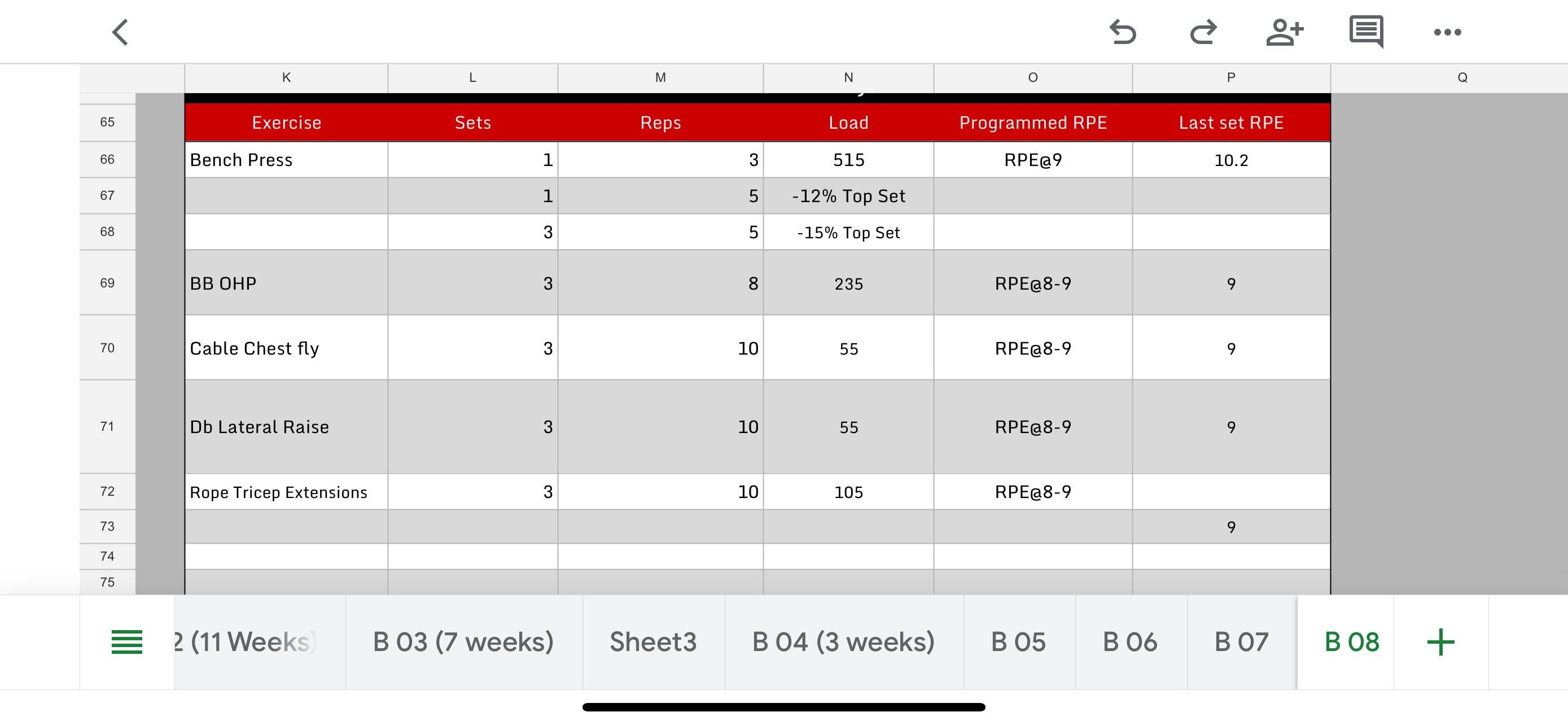Click the Rope Tricep Extensions cell

tap(286, 492)
